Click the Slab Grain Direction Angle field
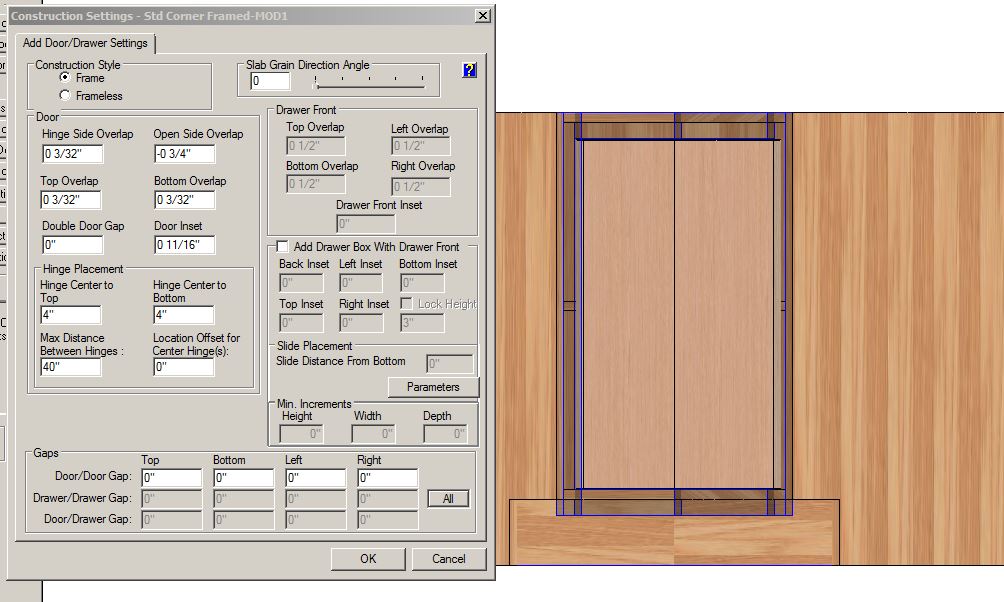Image resolution: width=1004 pixels, height=602 pixels. point(270,81)
